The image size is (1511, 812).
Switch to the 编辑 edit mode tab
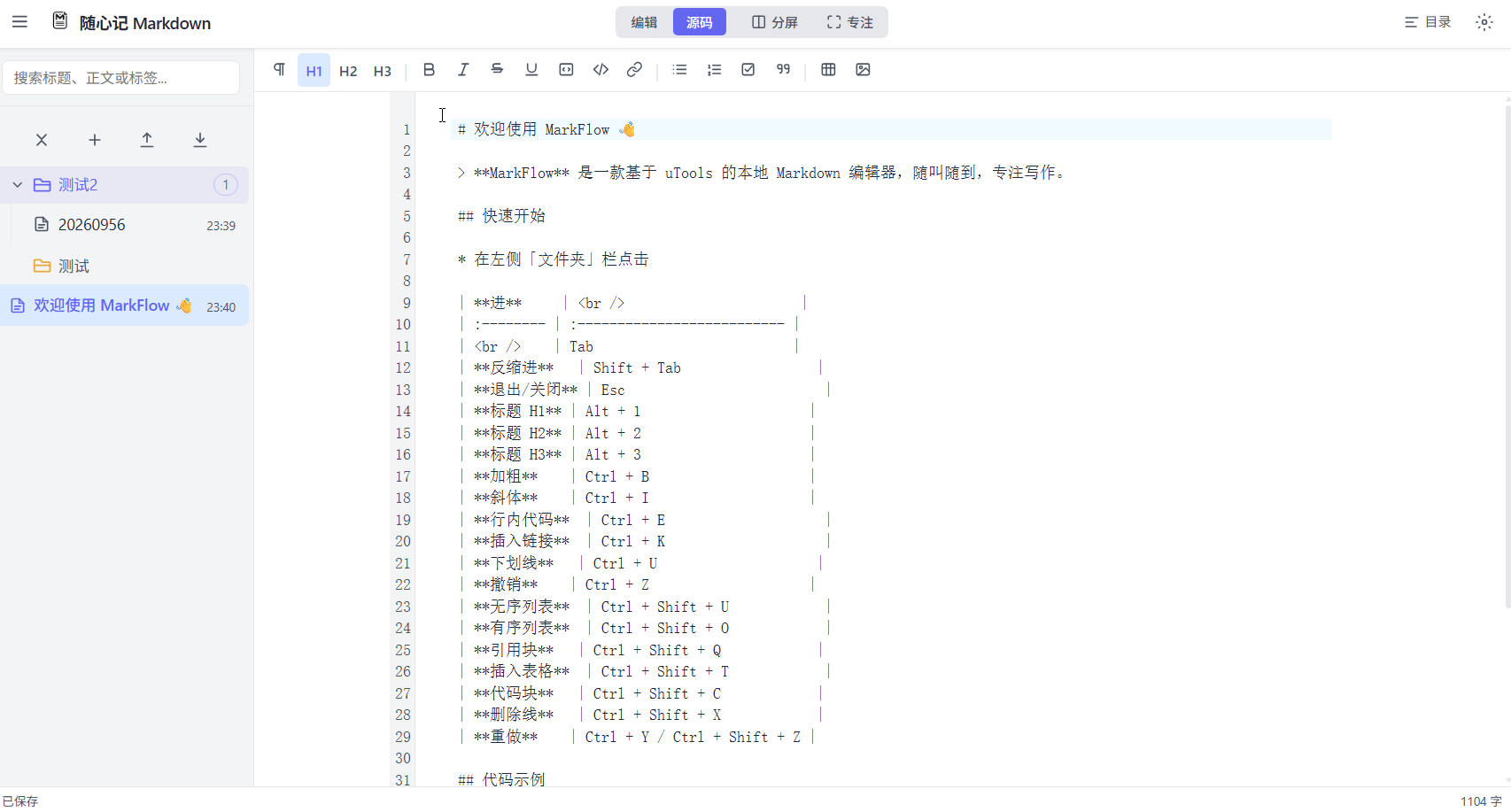[644, 22]
